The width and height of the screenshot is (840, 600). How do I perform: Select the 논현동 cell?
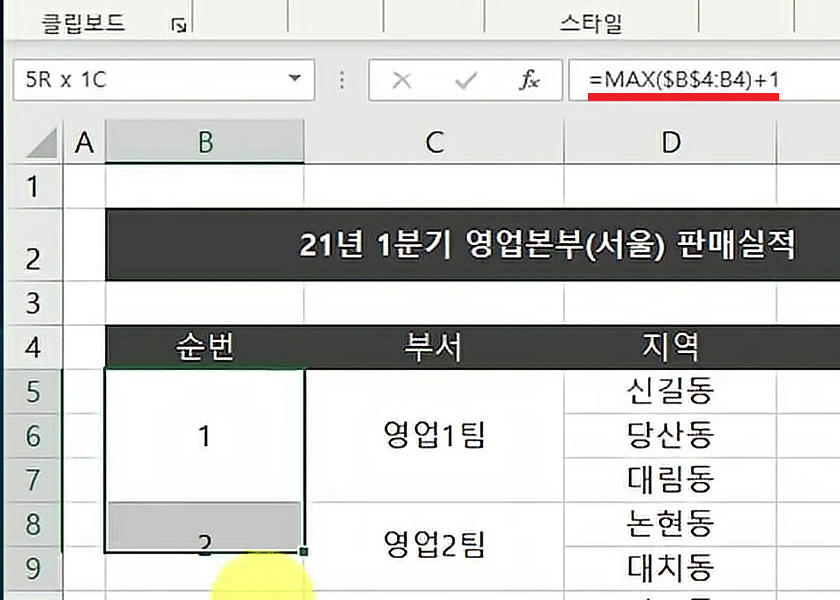[x=670, y=524]
